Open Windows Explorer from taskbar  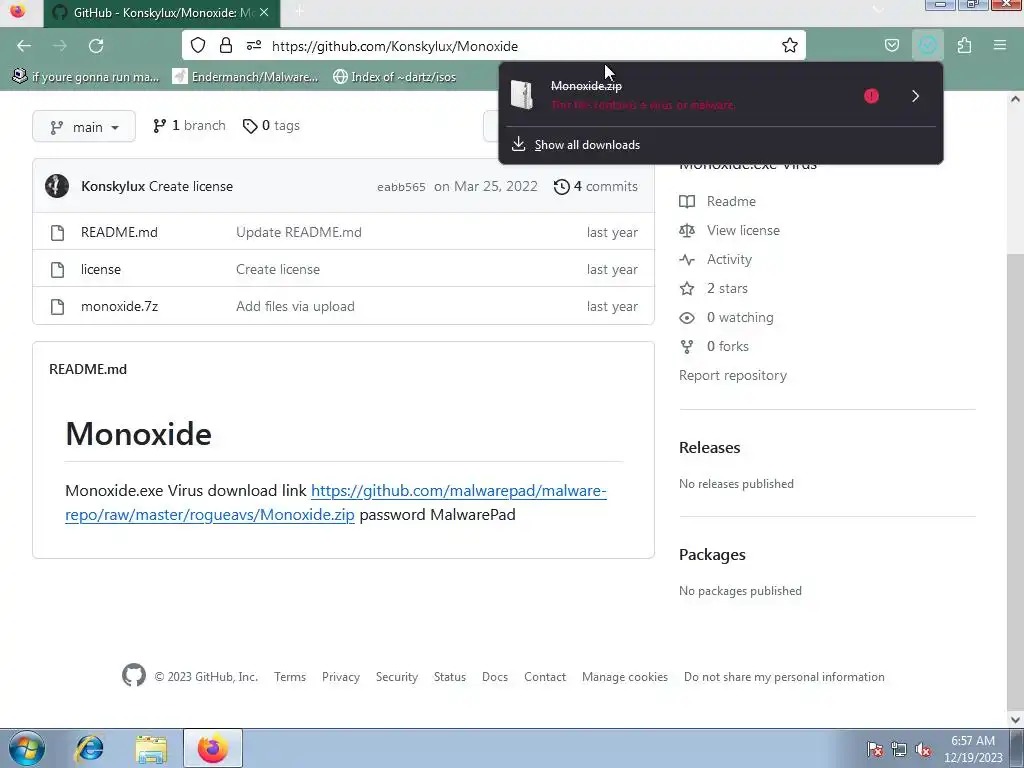point(151,748)
